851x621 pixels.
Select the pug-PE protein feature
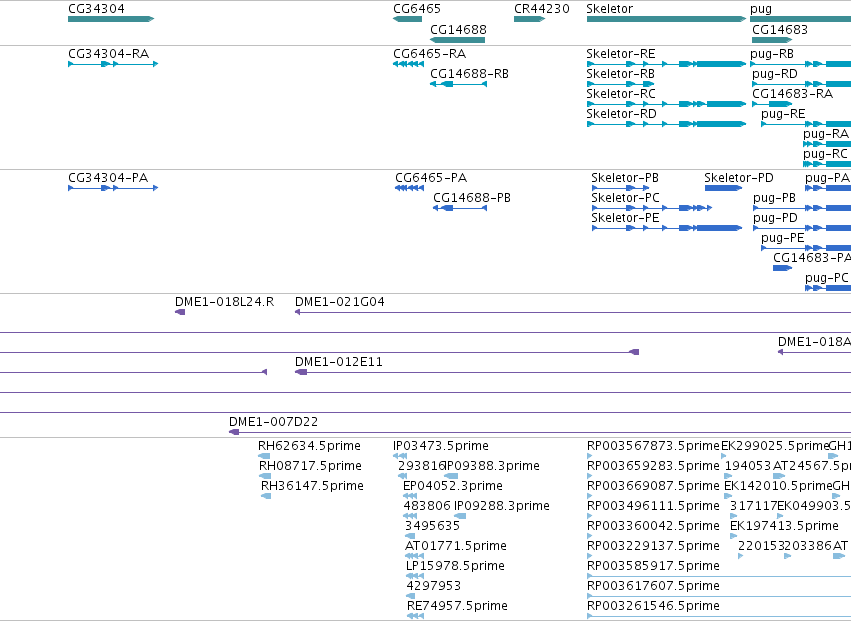coord(806,249)
